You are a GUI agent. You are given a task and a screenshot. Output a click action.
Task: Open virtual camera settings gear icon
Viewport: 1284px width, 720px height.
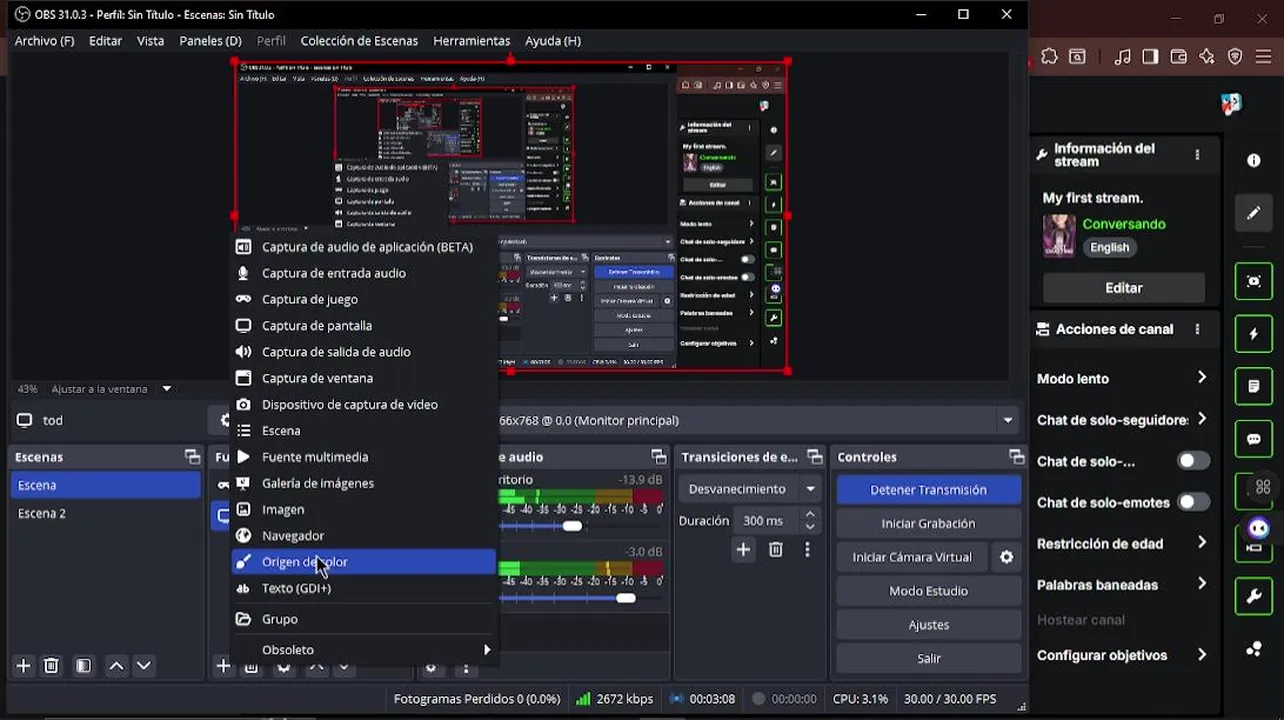1007,557
